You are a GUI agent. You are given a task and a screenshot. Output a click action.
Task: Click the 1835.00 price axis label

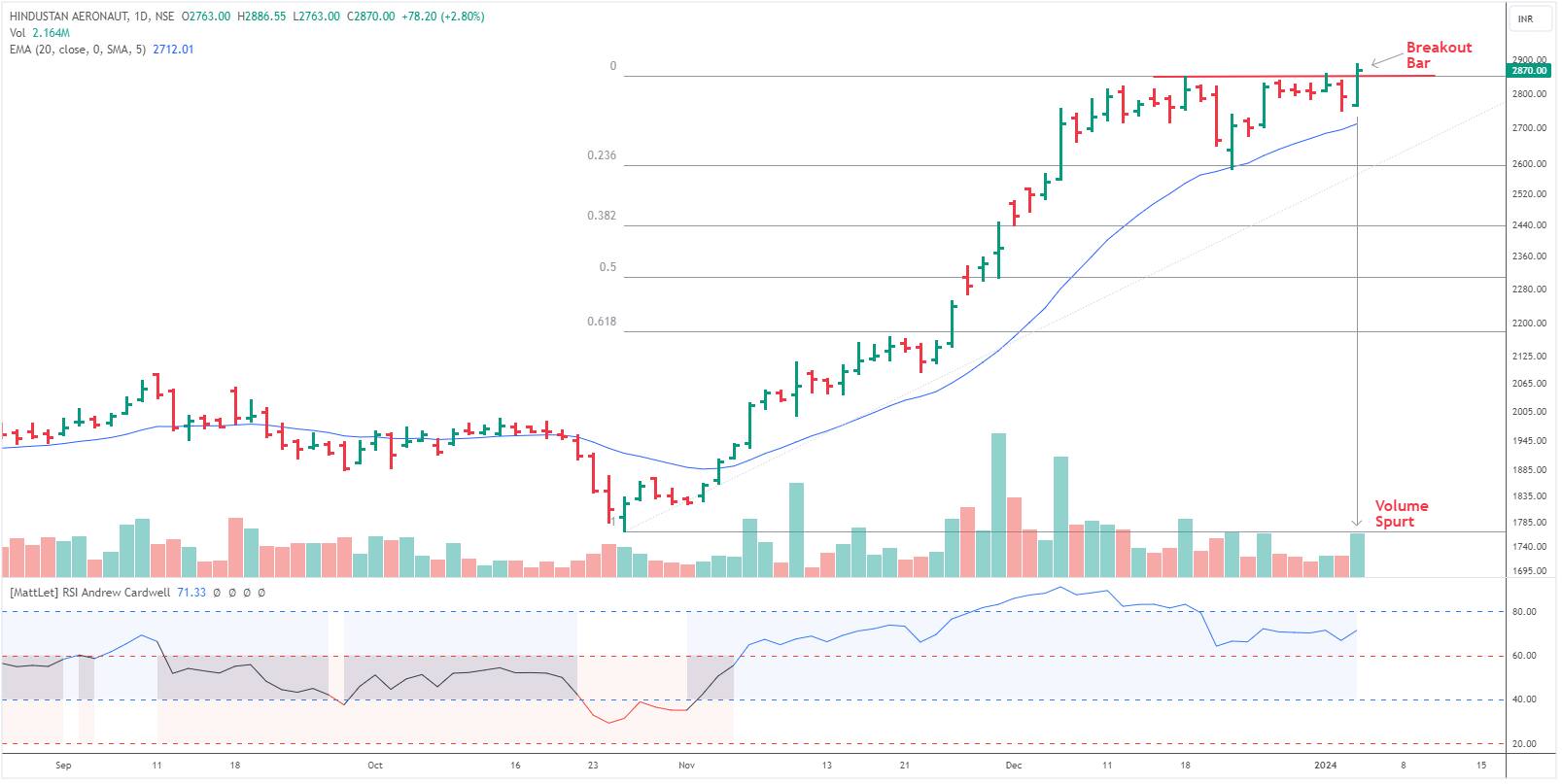coord(1529,496)
